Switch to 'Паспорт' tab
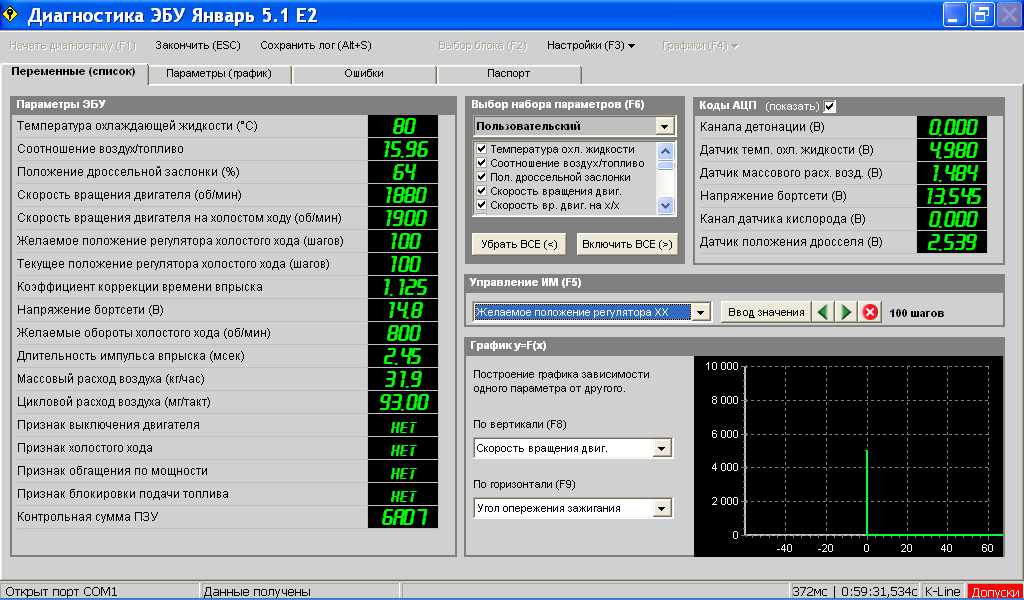 pos(508,74)
